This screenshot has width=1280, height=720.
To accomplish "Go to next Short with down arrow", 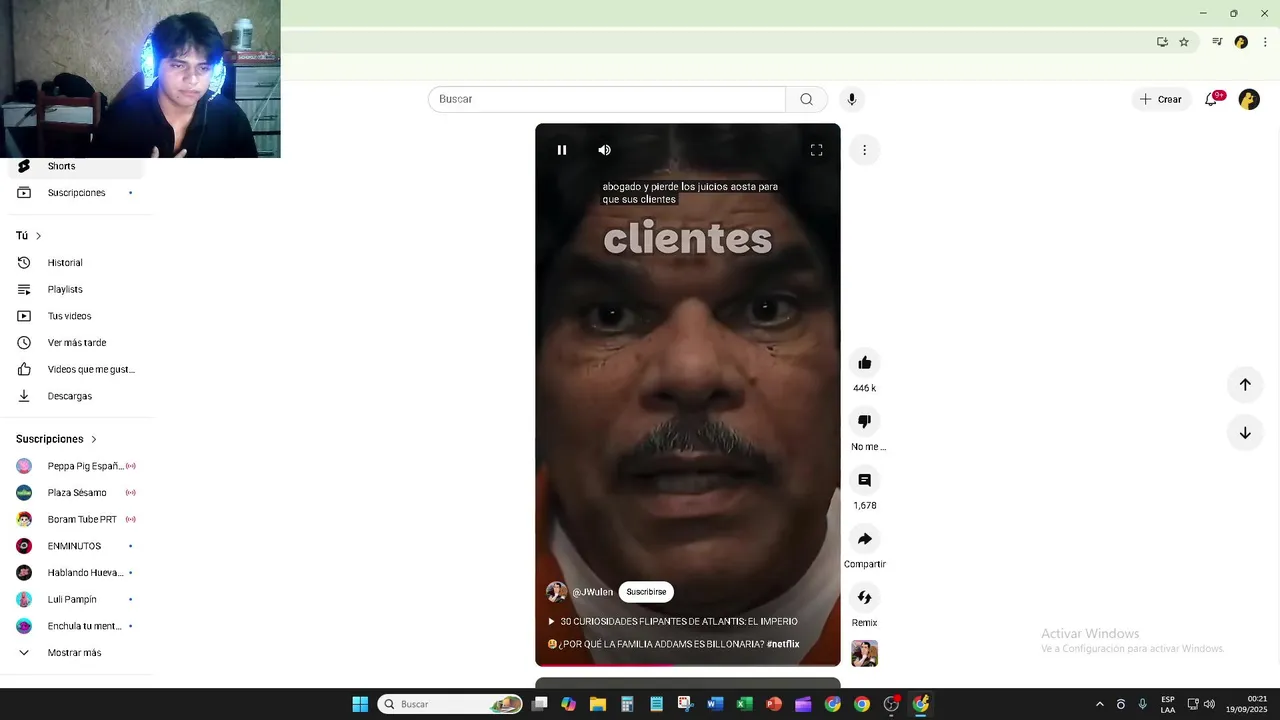I will point(1245,433).
